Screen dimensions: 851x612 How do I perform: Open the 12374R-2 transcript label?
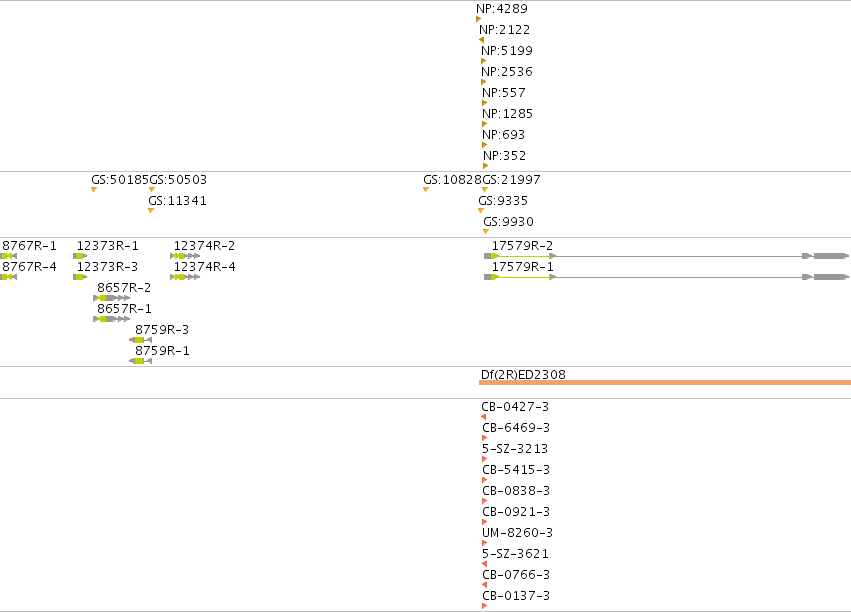point(205,246)
